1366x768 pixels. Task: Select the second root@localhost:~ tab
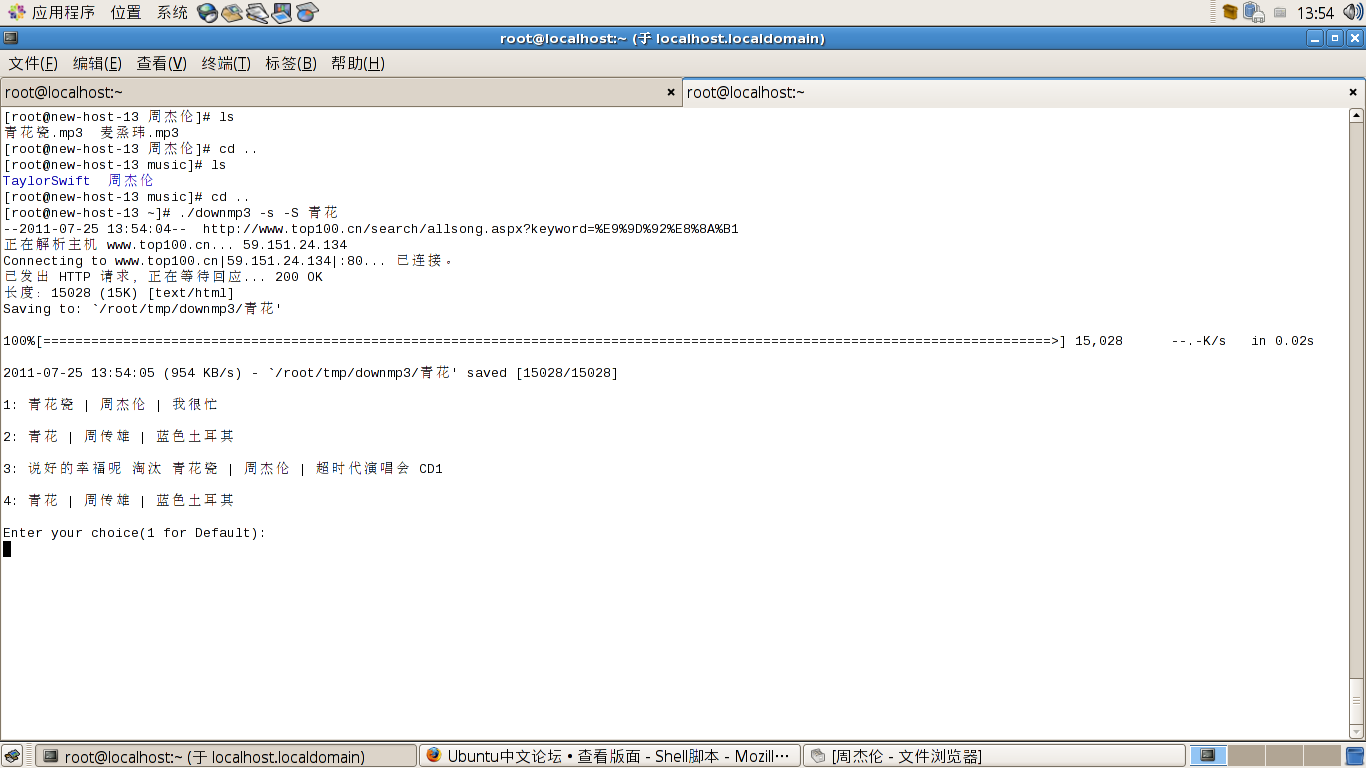pyautogui.click(x=1024, y=92)
